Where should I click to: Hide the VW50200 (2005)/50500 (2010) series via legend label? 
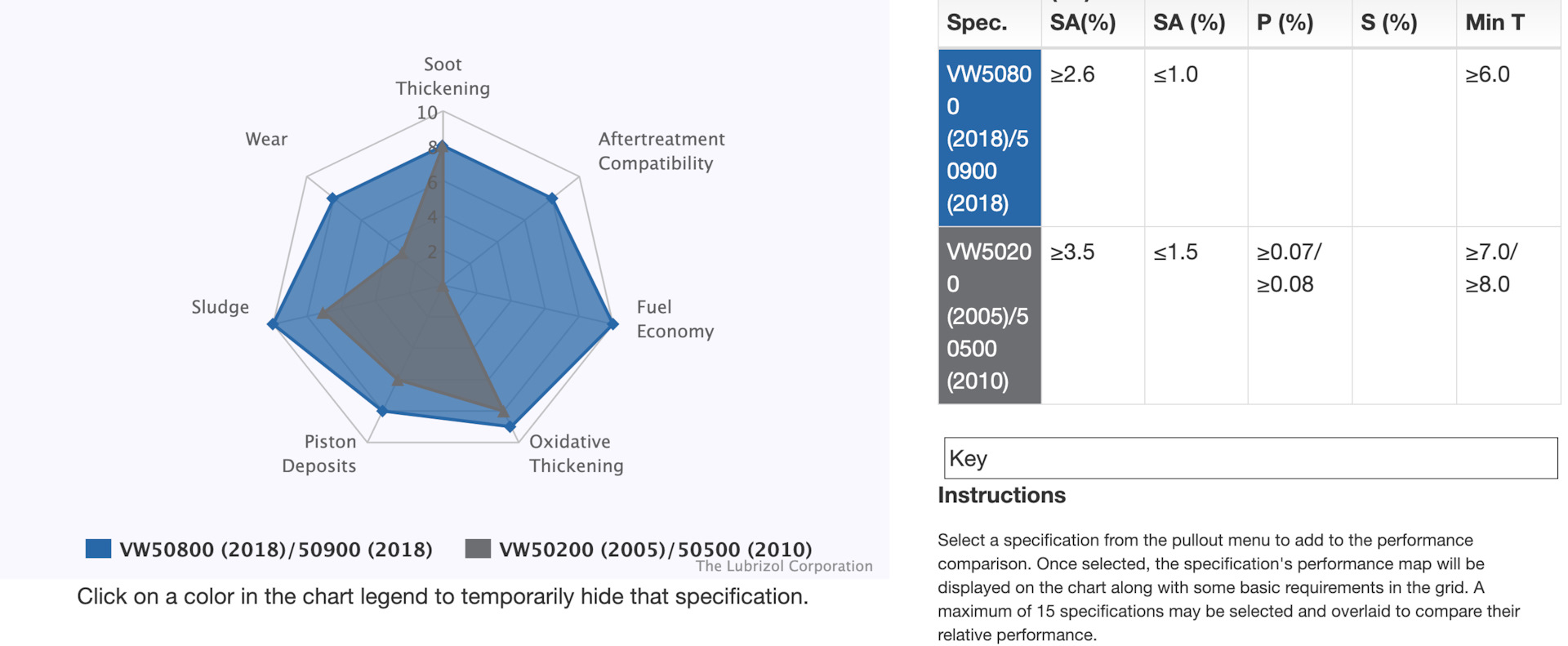(655, 549)
